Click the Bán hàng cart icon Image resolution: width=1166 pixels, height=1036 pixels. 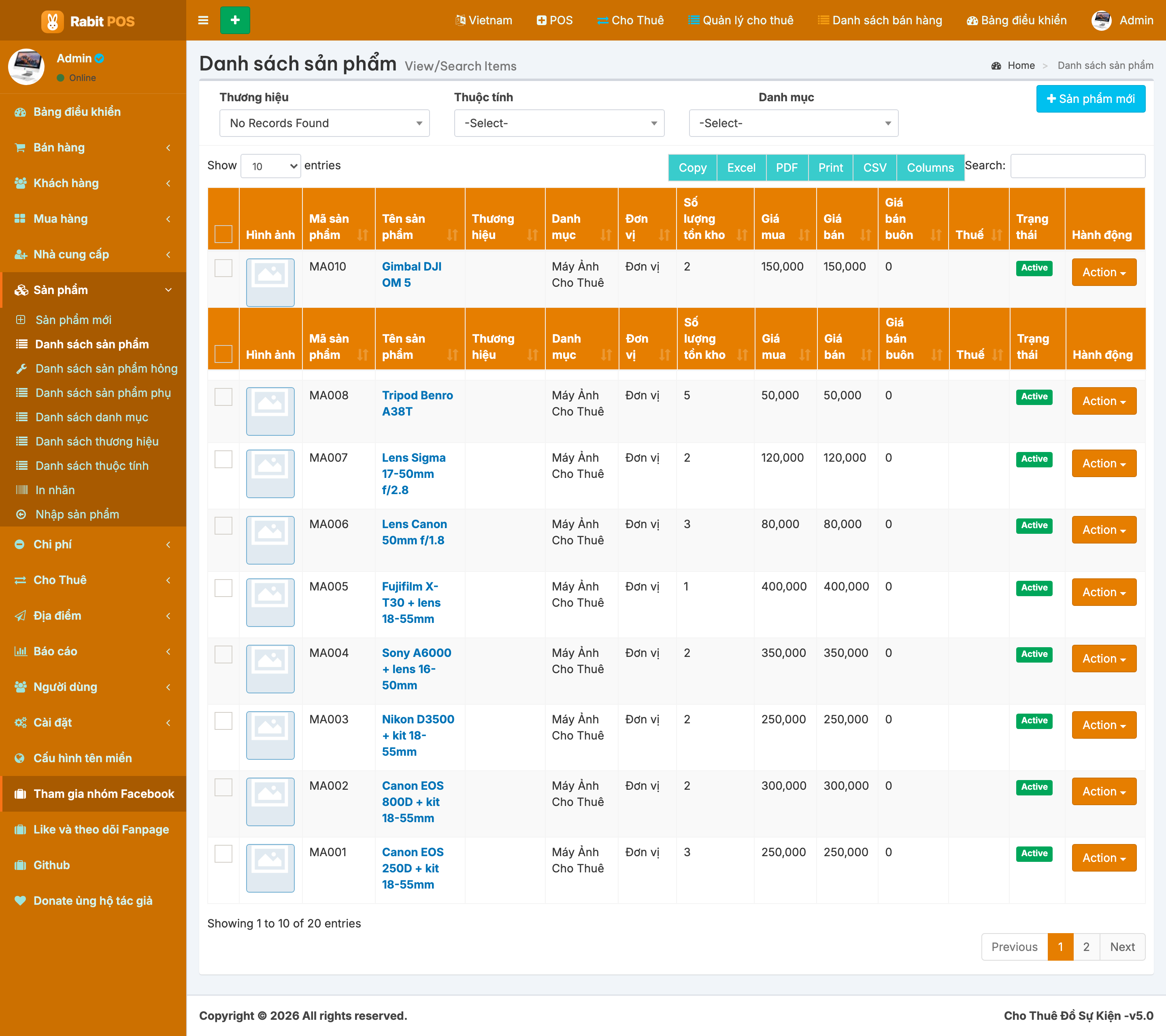(x=20, y=148)
